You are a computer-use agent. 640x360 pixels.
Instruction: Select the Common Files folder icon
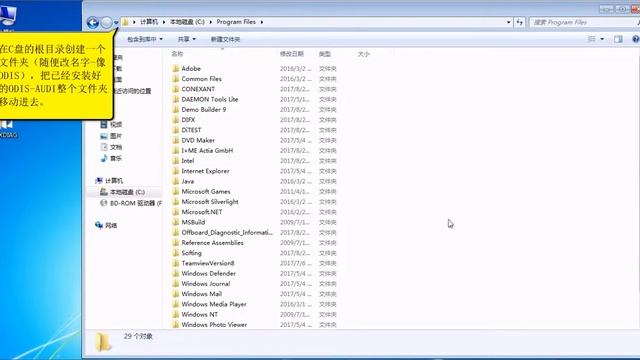(176, 79)
